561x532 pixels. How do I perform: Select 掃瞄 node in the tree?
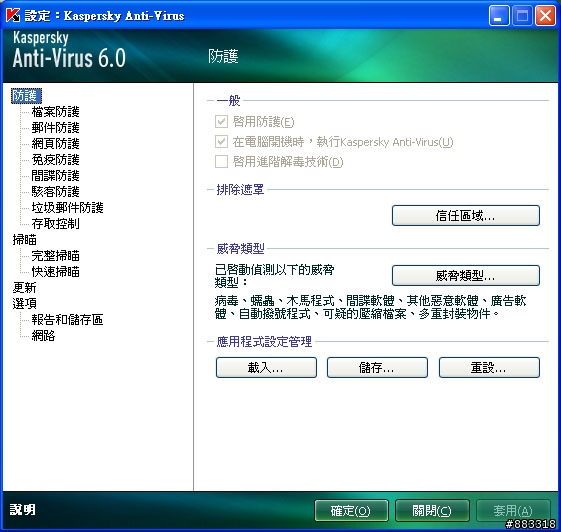click(25, 240)
